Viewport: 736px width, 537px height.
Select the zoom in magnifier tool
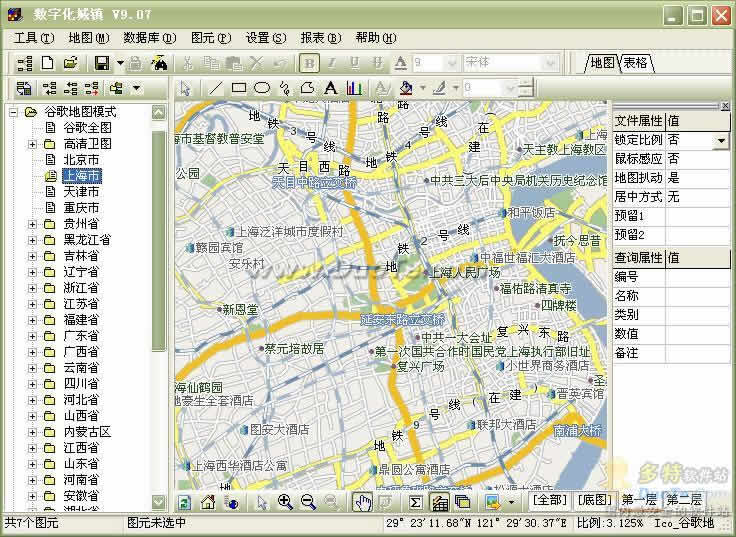[x=285, y=502]
